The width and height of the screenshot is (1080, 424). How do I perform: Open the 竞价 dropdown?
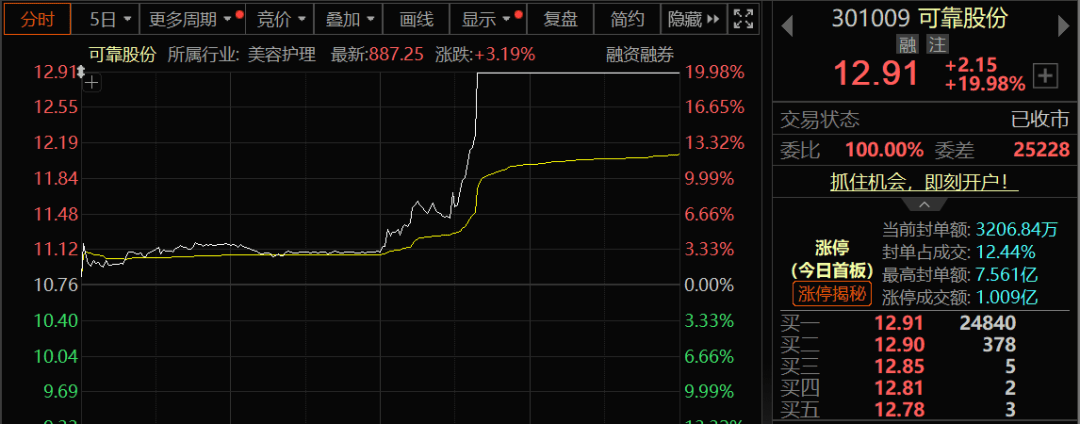point(280,19)
